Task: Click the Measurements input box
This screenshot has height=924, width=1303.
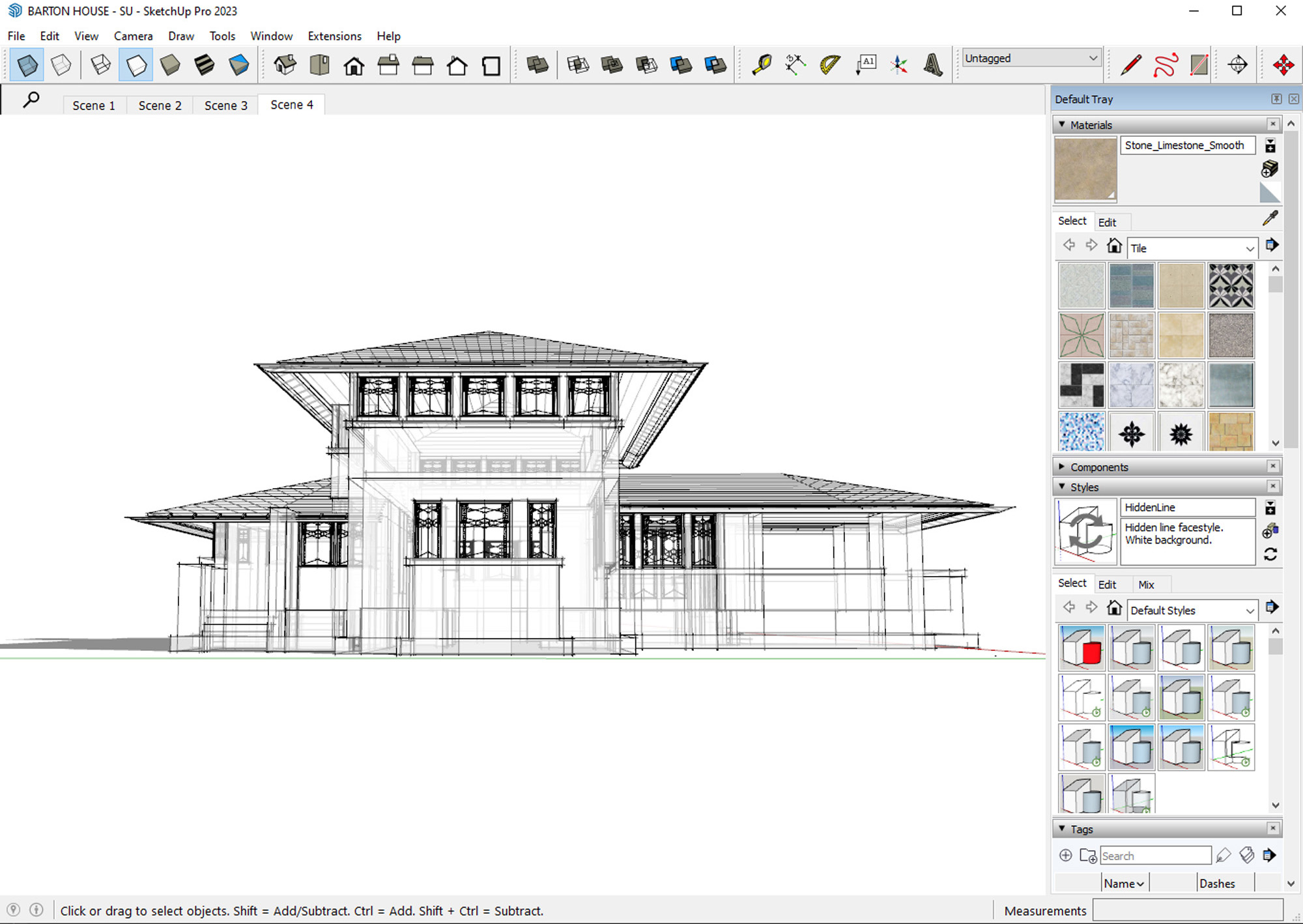Action: [x=1188, y=910]
